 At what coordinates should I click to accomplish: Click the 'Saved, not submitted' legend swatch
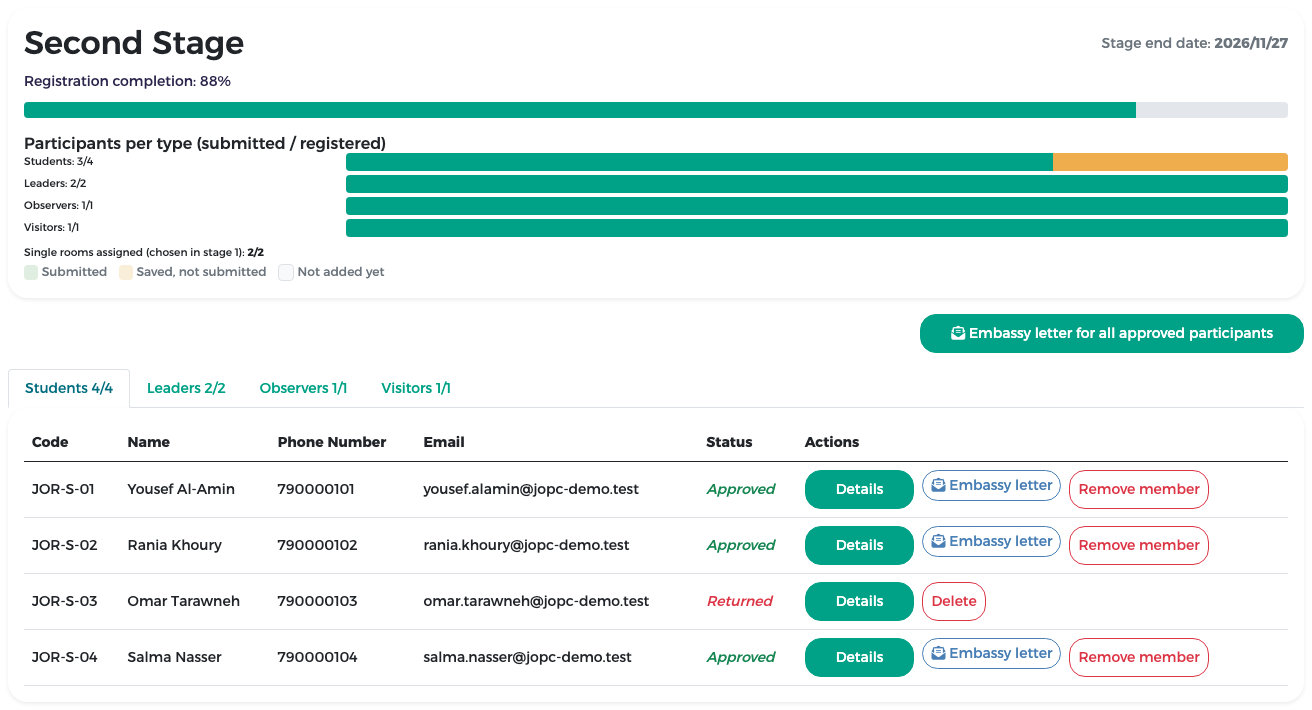point(126,272)
